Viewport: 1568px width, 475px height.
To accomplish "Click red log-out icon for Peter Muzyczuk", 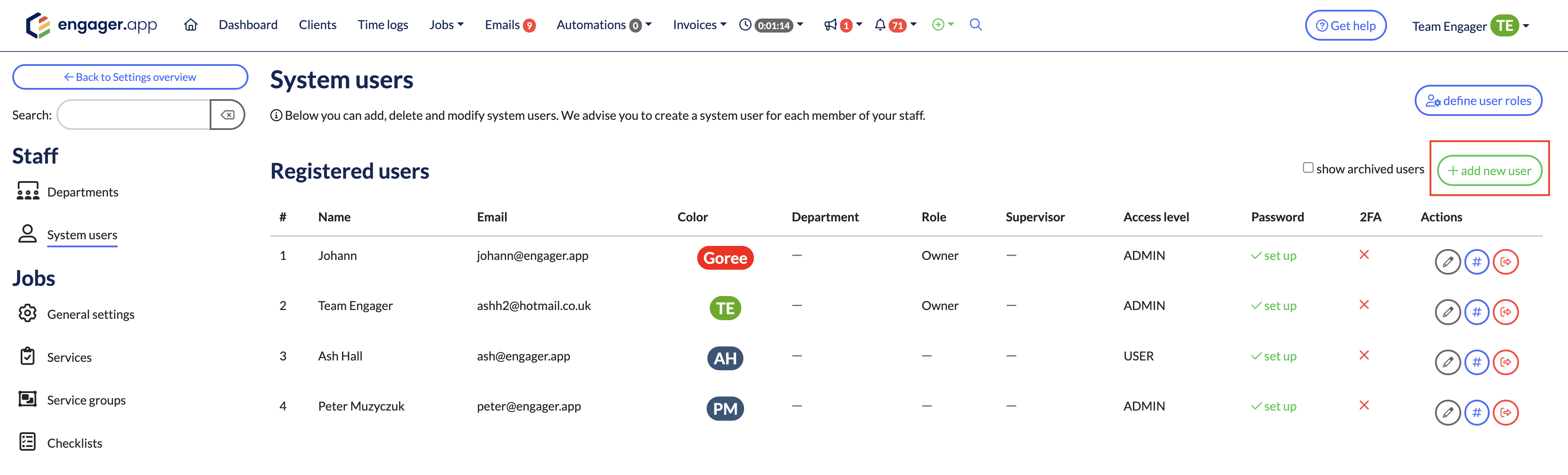I will coord(1505,412).
